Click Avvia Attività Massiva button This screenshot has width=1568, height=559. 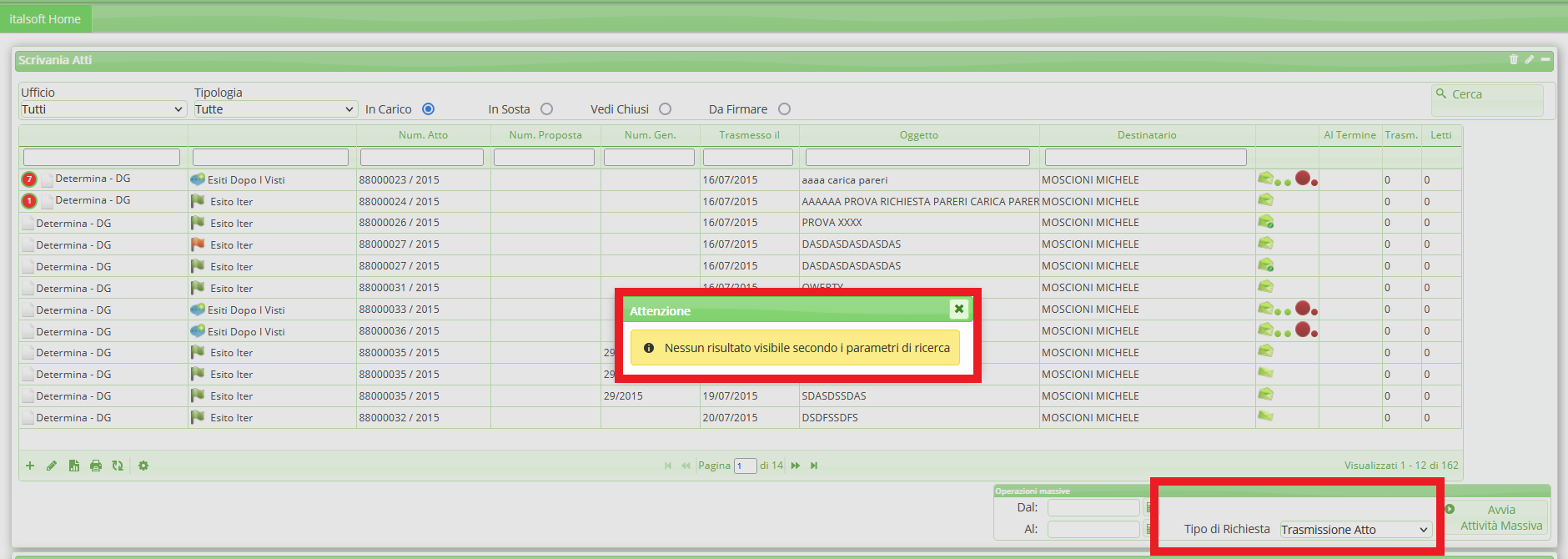(1500, 518)
